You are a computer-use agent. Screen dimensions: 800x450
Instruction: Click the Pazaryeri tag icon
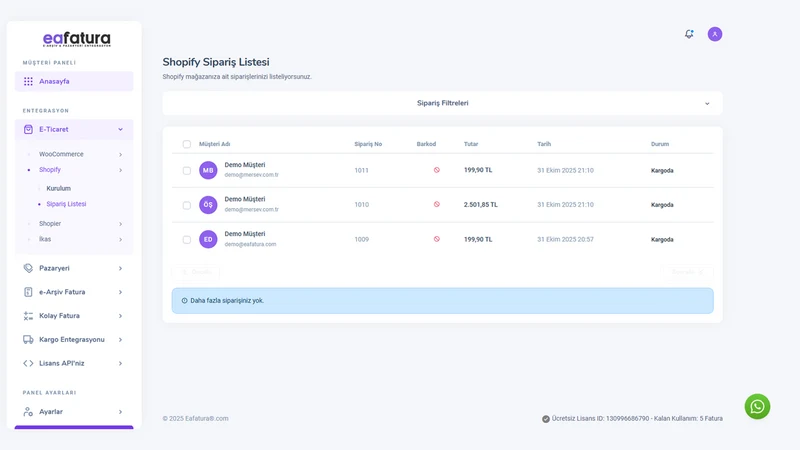tap(28, 268)
